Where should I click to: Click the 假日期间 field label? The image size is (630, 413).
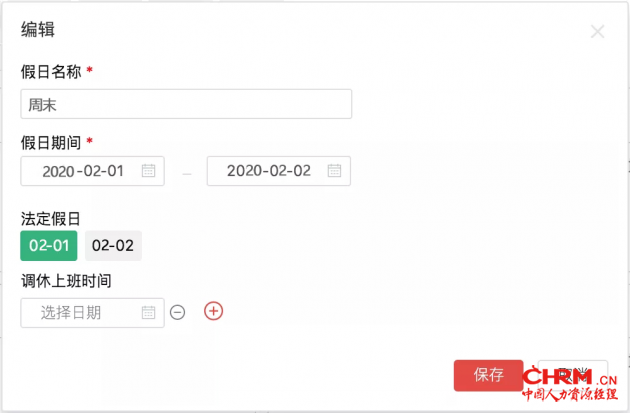pyautogui.click(x=51, y=142)
